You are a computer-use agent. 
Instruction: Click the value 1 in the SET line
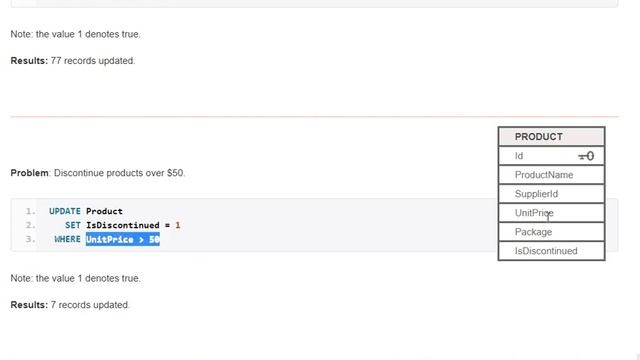point(178,225)
